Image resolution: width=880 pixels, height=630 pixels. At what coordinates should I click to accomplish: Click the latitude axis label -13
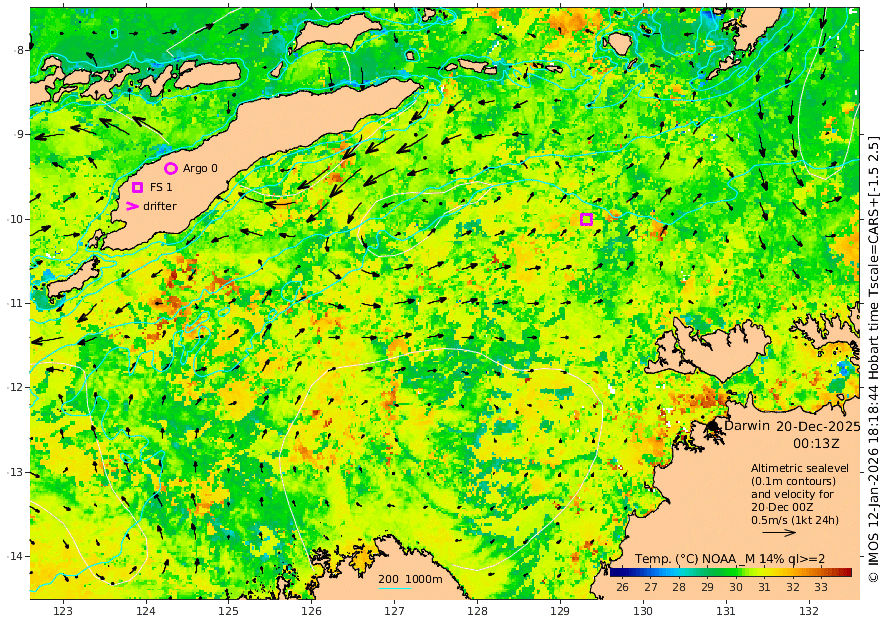16,472
